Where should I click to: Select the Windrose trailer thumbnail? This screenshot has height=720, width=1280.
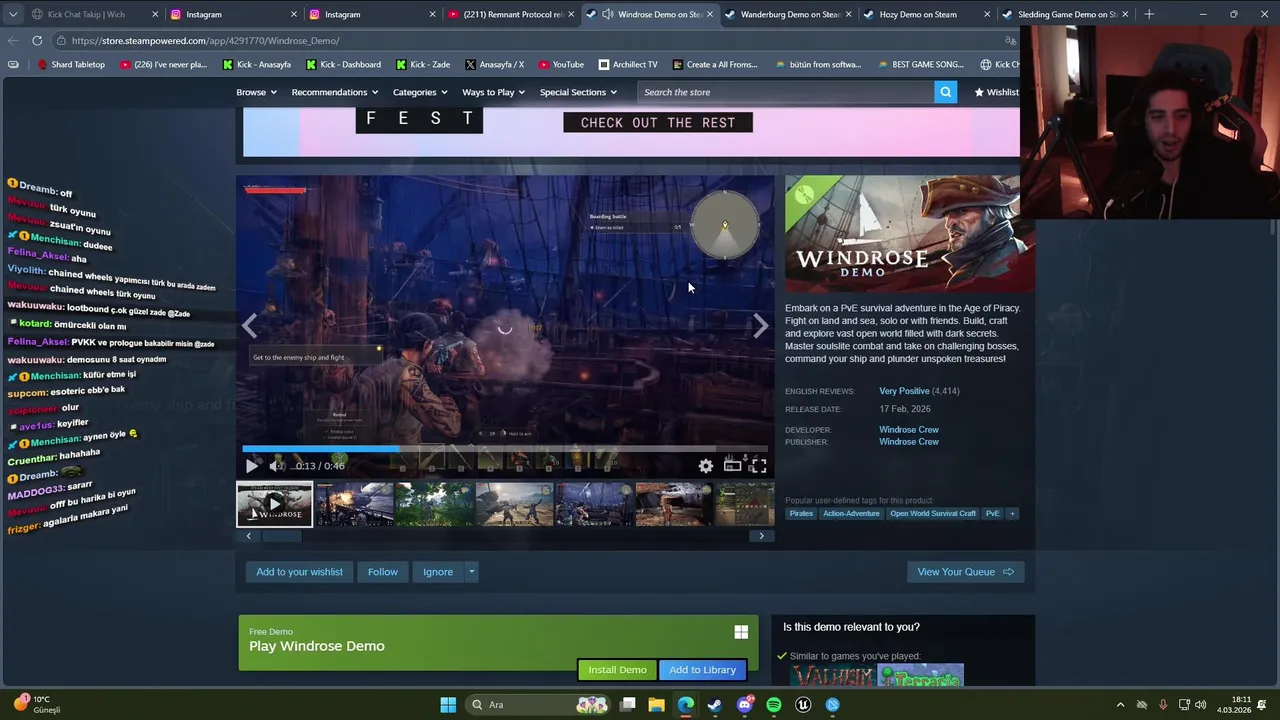point(274,504)
